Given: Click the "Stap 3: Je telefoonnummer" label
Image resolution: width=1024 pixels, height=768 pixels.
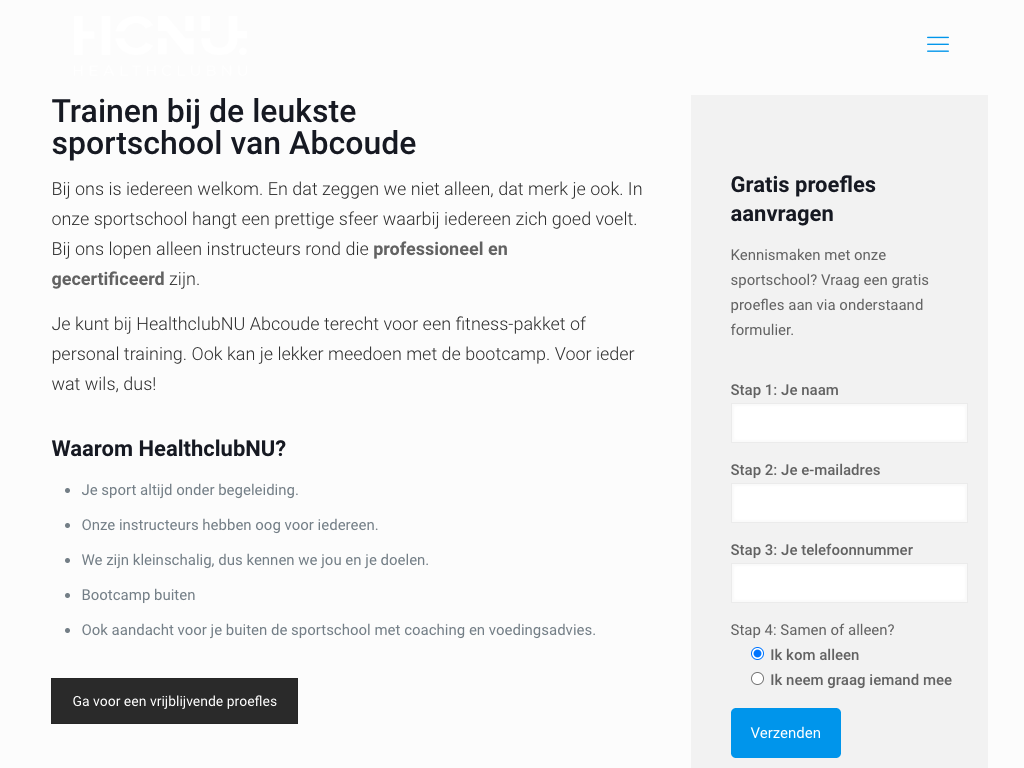Looking at the screenshot, I should pyautogui.click(x=821, y=550).
